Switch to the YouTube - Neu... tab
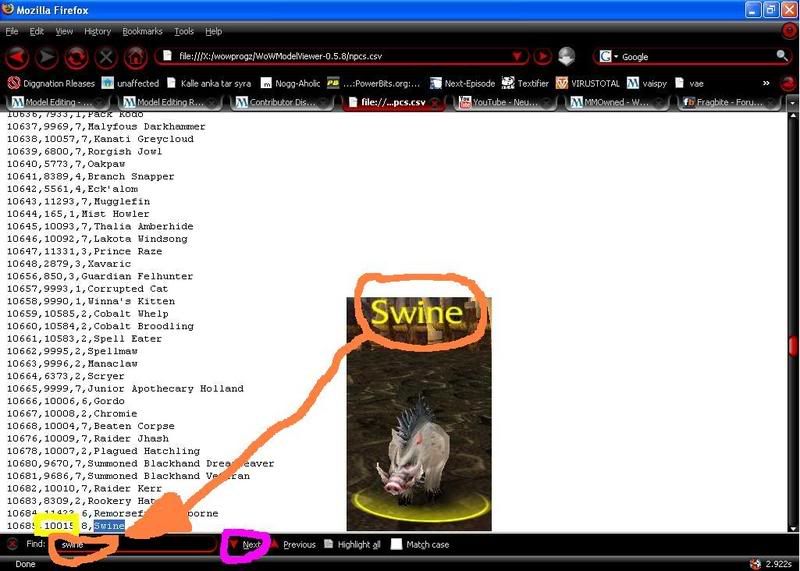Viewport: 800px width, 571px height. [506, 102]
